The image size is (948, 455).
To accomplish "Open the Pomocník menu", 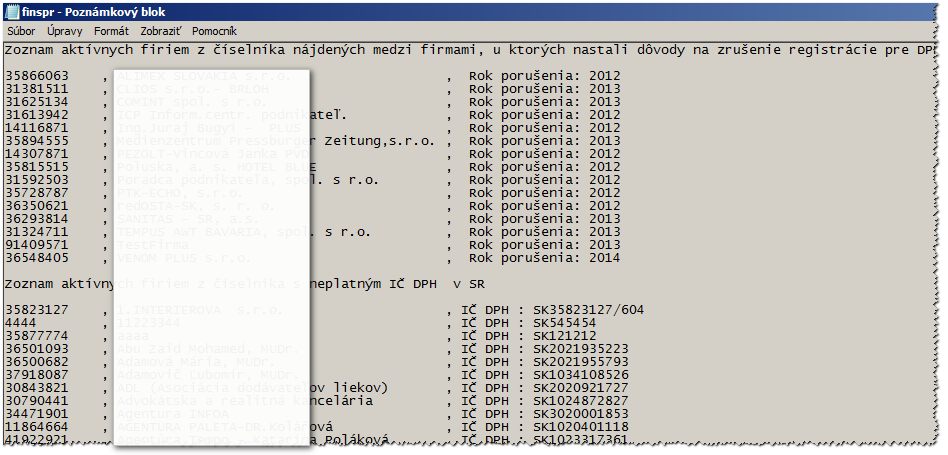I will [214, 31].
